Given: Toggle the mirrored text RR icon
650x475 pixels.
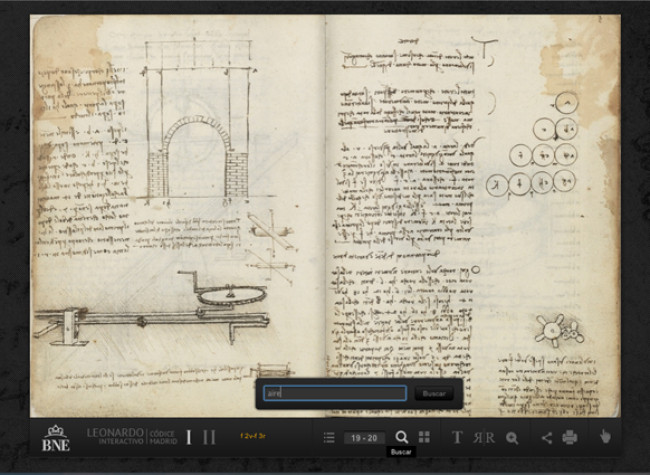Looking at the screenshot, I should click(x=484, y=438).
